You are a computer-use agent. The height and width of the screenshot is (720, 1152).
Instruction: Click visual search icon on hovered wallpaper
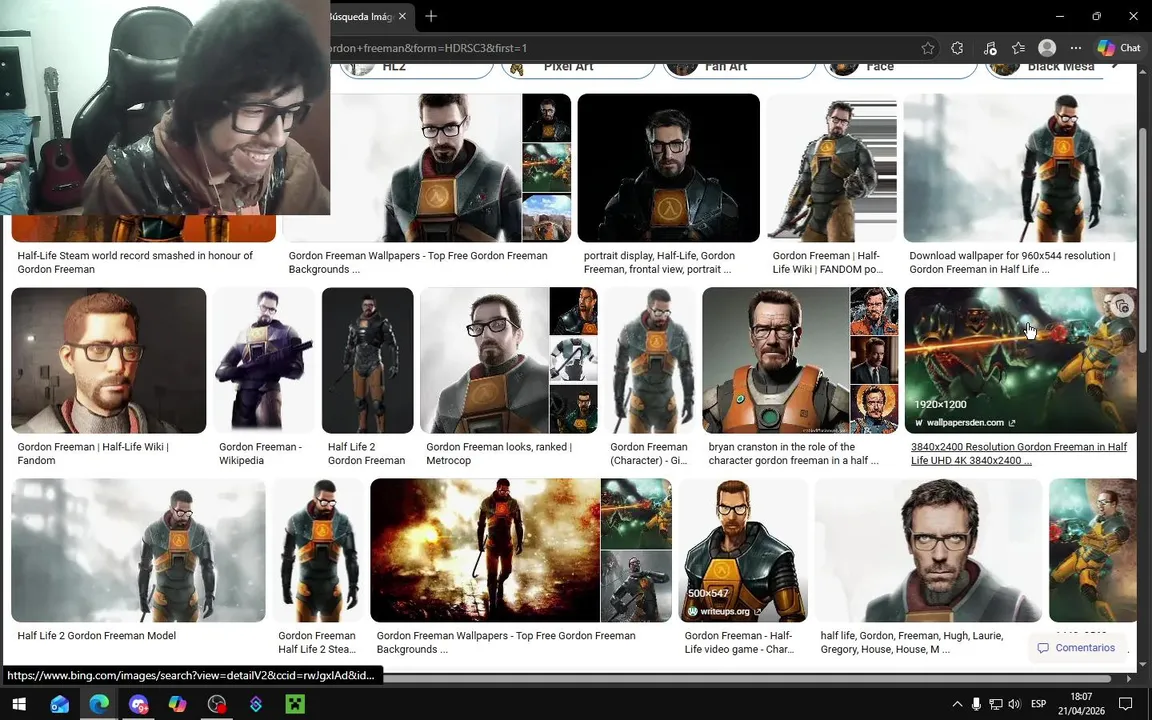1121,306
